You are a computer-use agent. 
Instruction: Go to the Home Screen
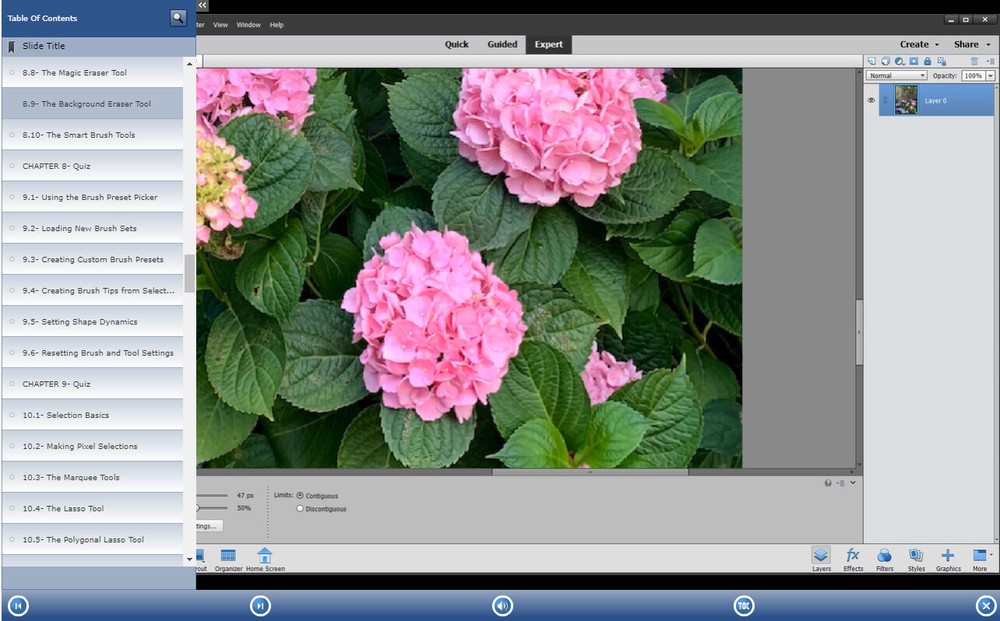pos(263,558)
